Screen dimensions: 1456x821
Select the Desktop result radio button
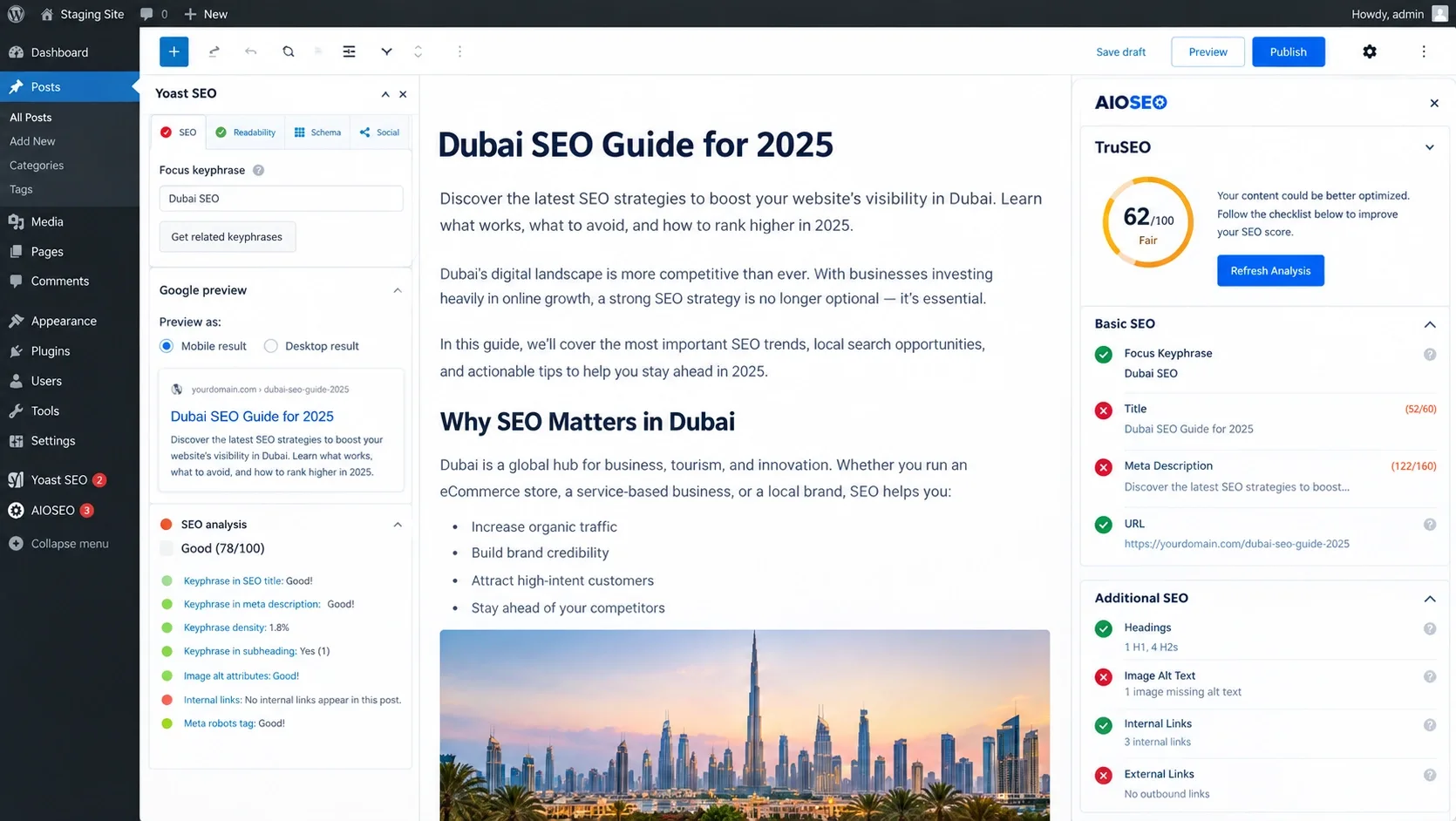click(x=271, y=346)
